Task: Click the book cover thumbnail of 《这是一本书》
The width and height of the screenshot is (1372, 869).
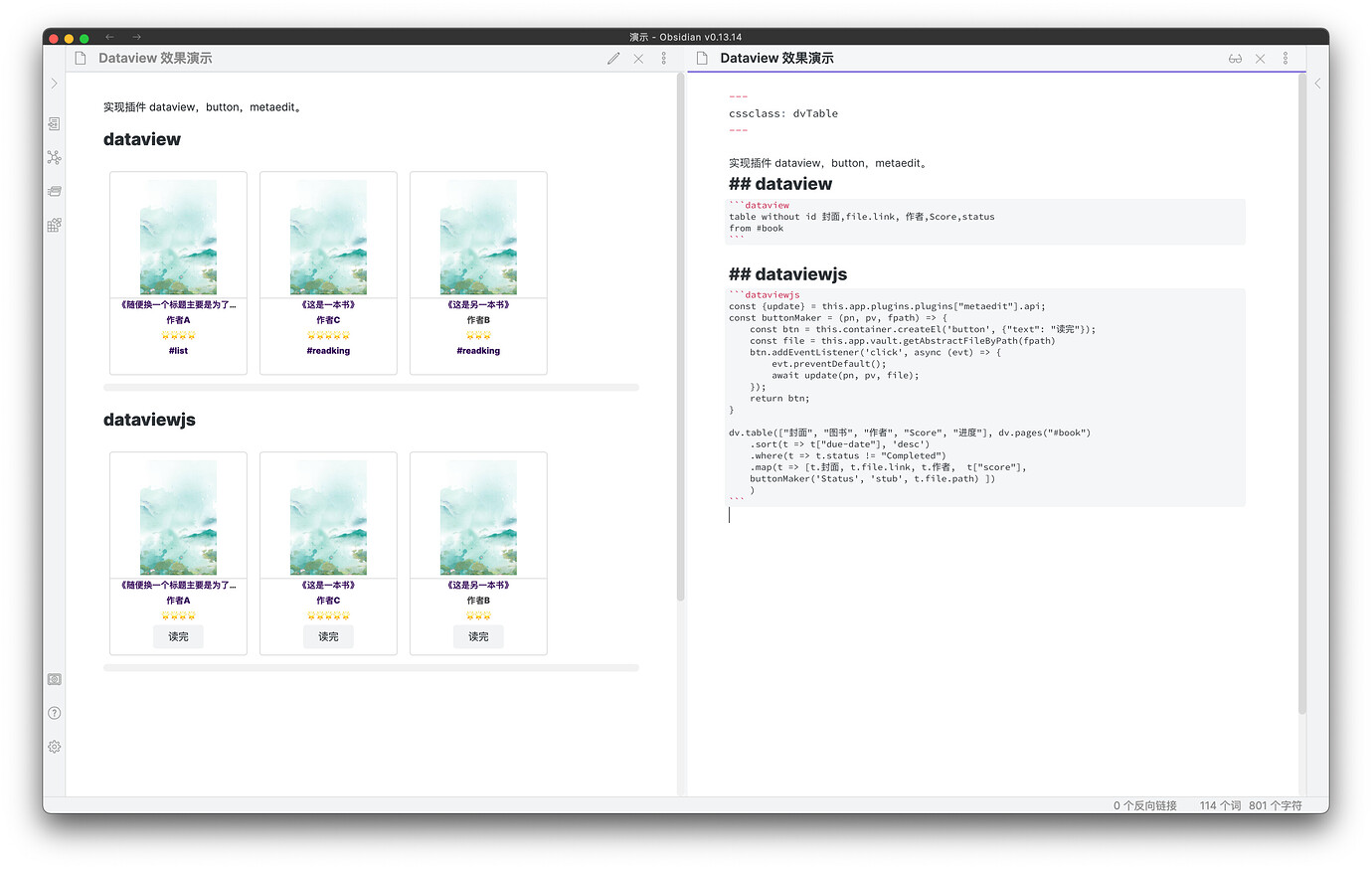Action: click(x=328, y=235)
